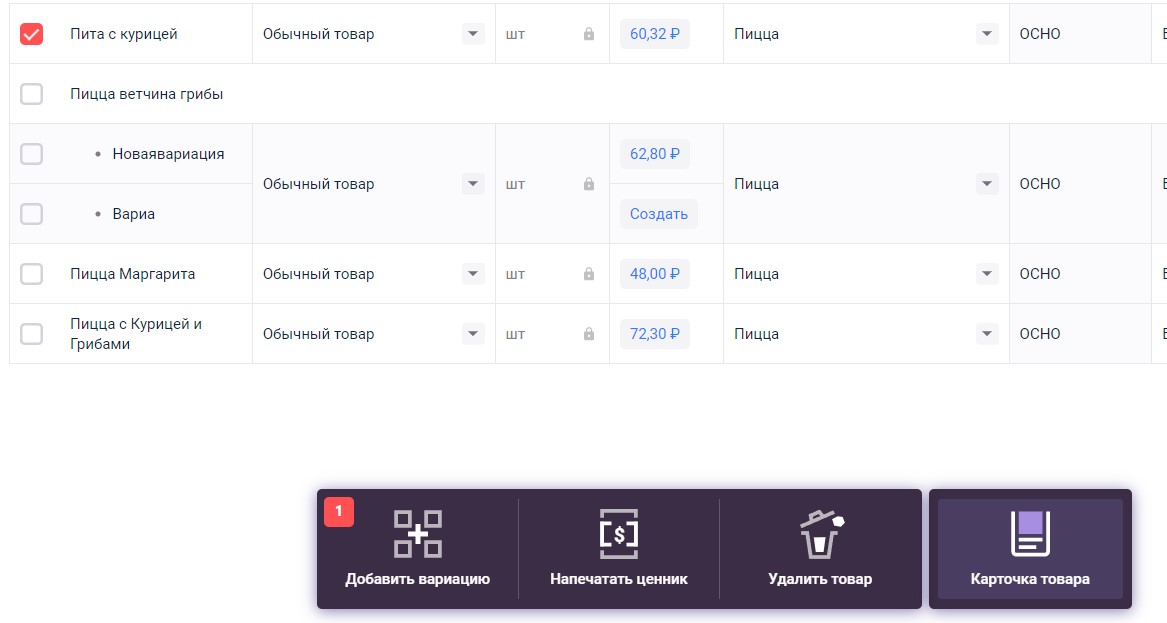Click product name Пита с курицей
Image resolution: width=1167 pixels, height=623 pixels.
[124, 34]
